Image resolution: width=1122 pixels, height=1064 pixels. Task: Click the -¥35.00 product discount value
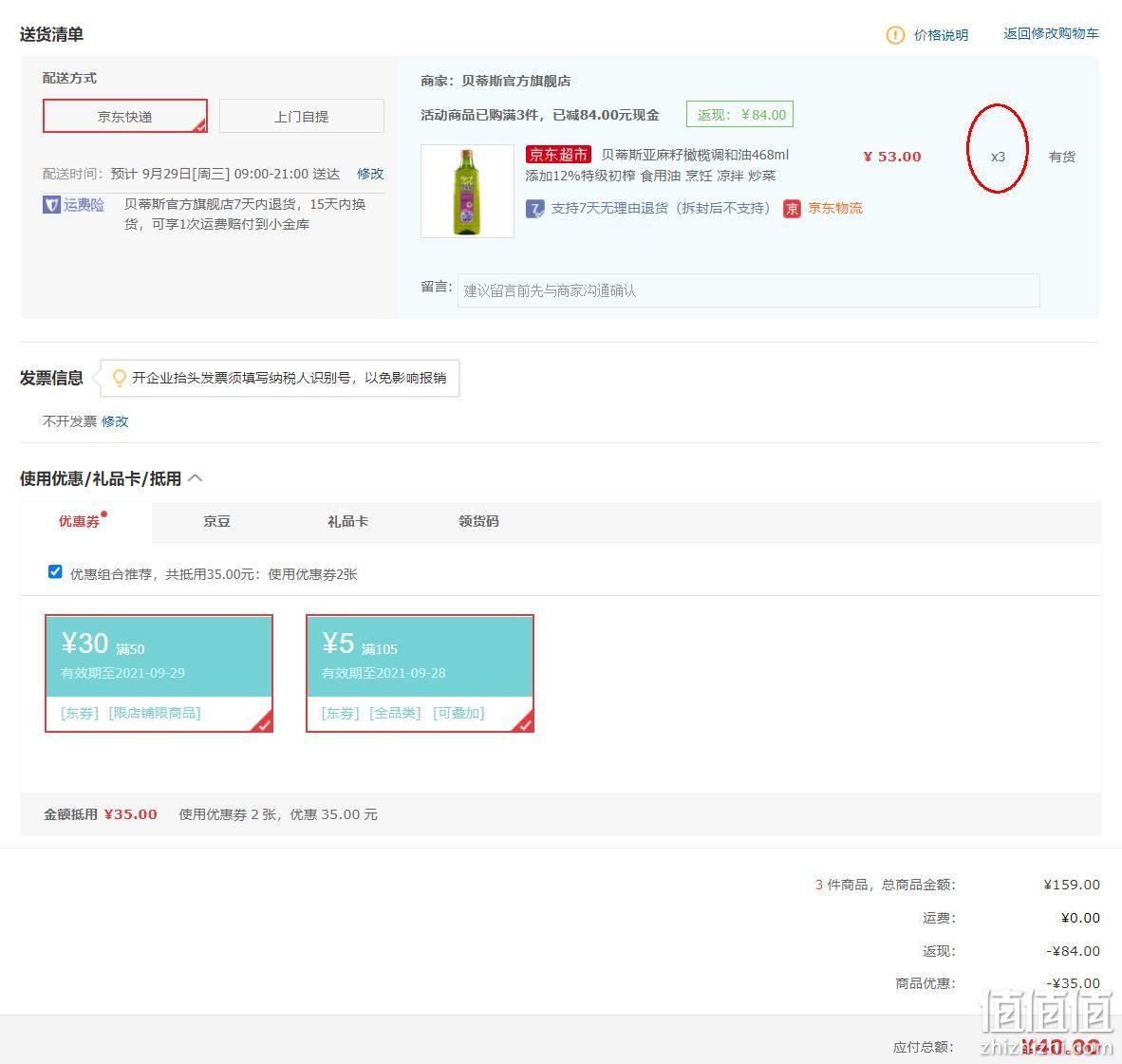pos(1074,984)
